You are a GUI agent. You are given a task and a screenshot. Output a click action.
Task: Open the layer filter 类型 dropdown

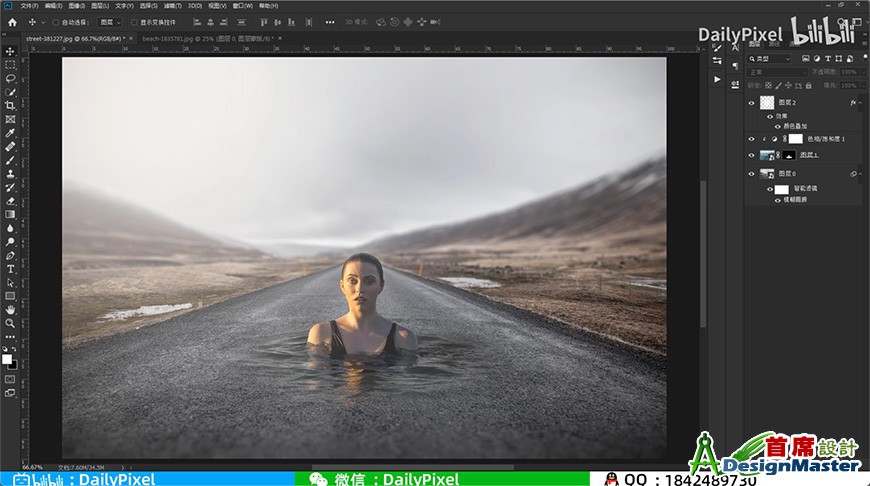pyautogui.click(x=768, y=58)
